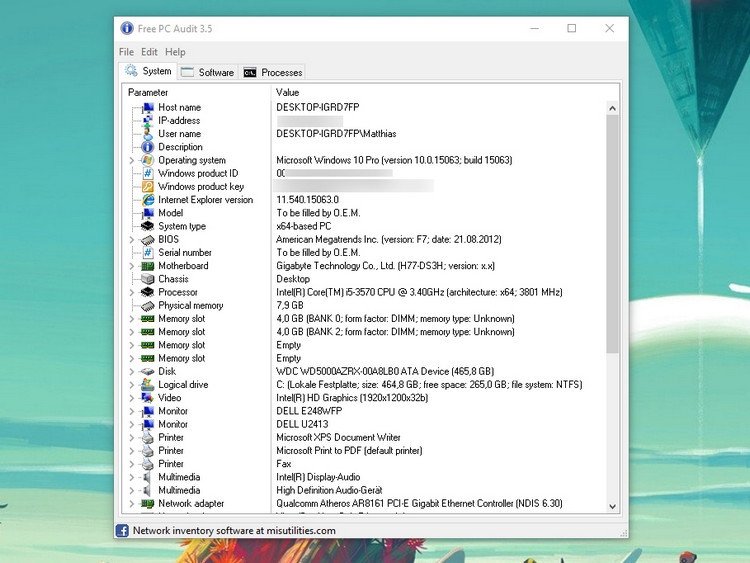Click the User name person icon
This screenshot has width=750, height=563.
coord(148,133)
